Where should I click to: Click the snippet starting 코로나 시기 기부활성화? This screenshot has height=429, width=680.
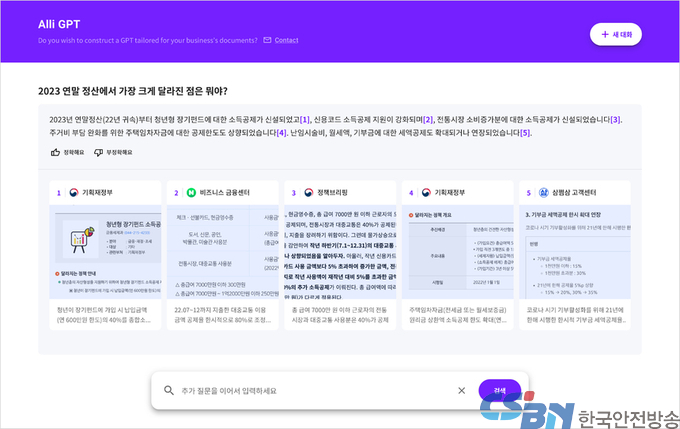[x=576, y=315]
